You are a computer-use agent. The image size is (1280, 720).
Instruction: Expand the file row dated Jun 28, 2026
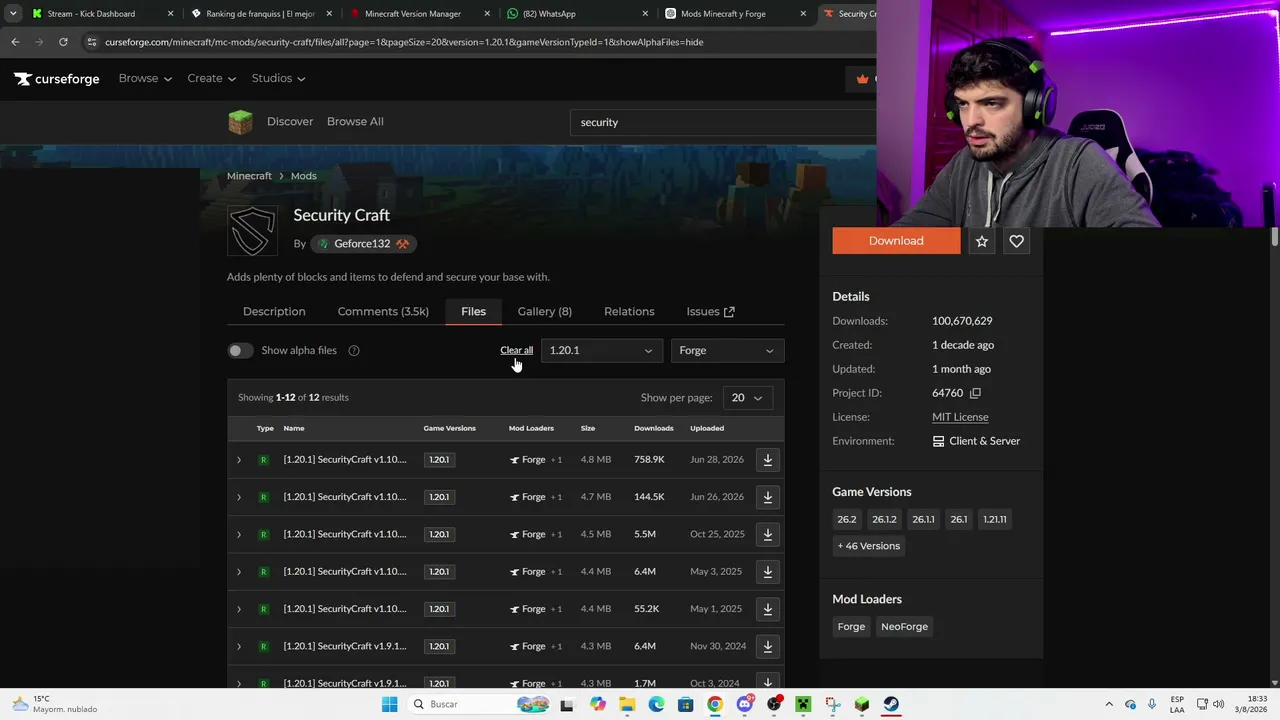(239, 460)
